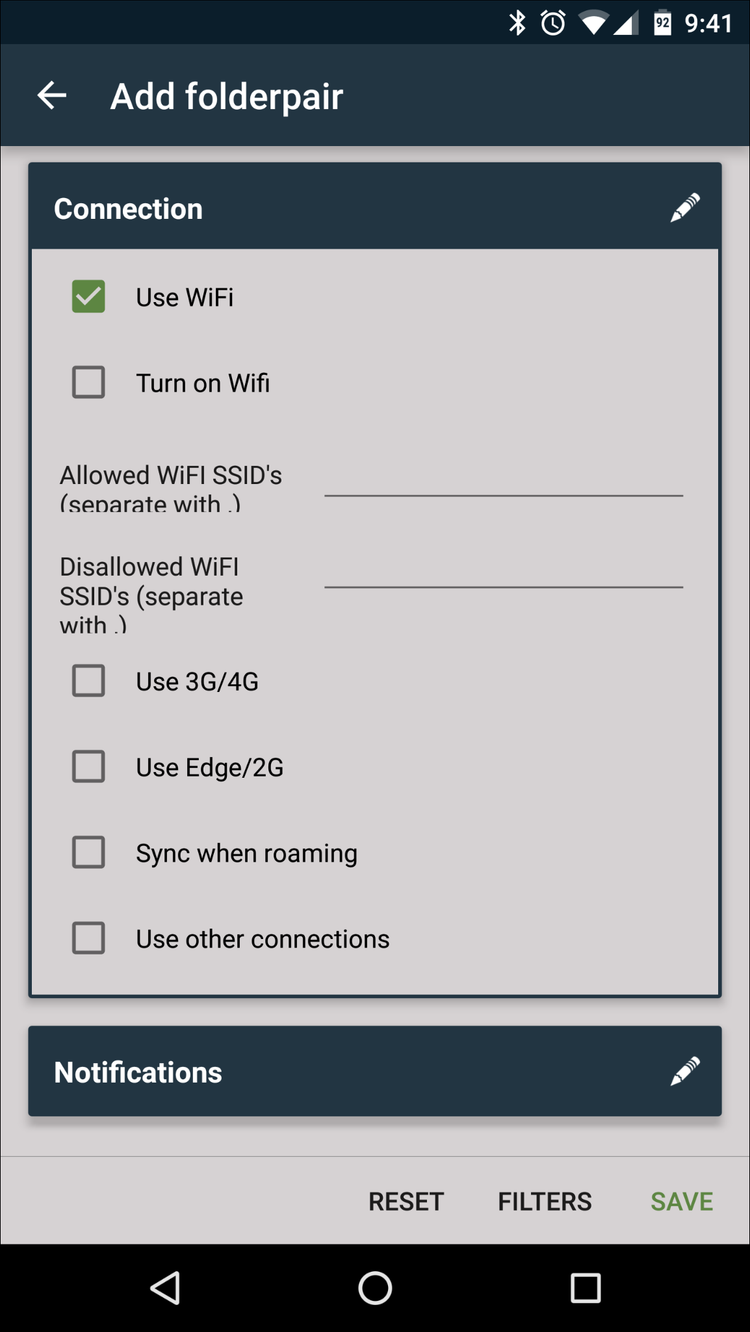Open the Connection section edit pencil
Screen dimensions: 750x1332
684,207
